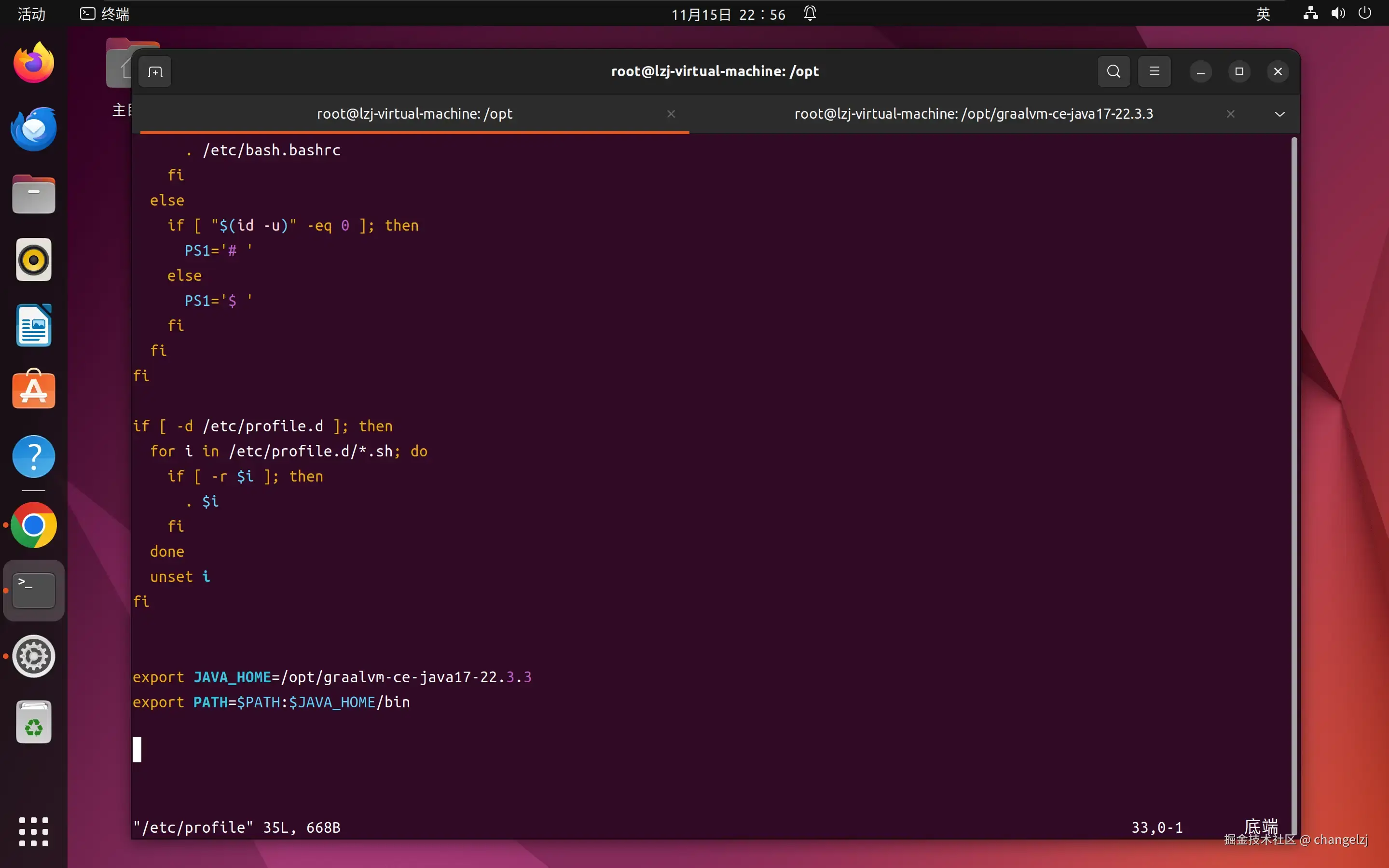Image resolution: width=1389 pixels, height=868 pixels.
Task: Open the input method 英 menu
Action: point(1263,14)
